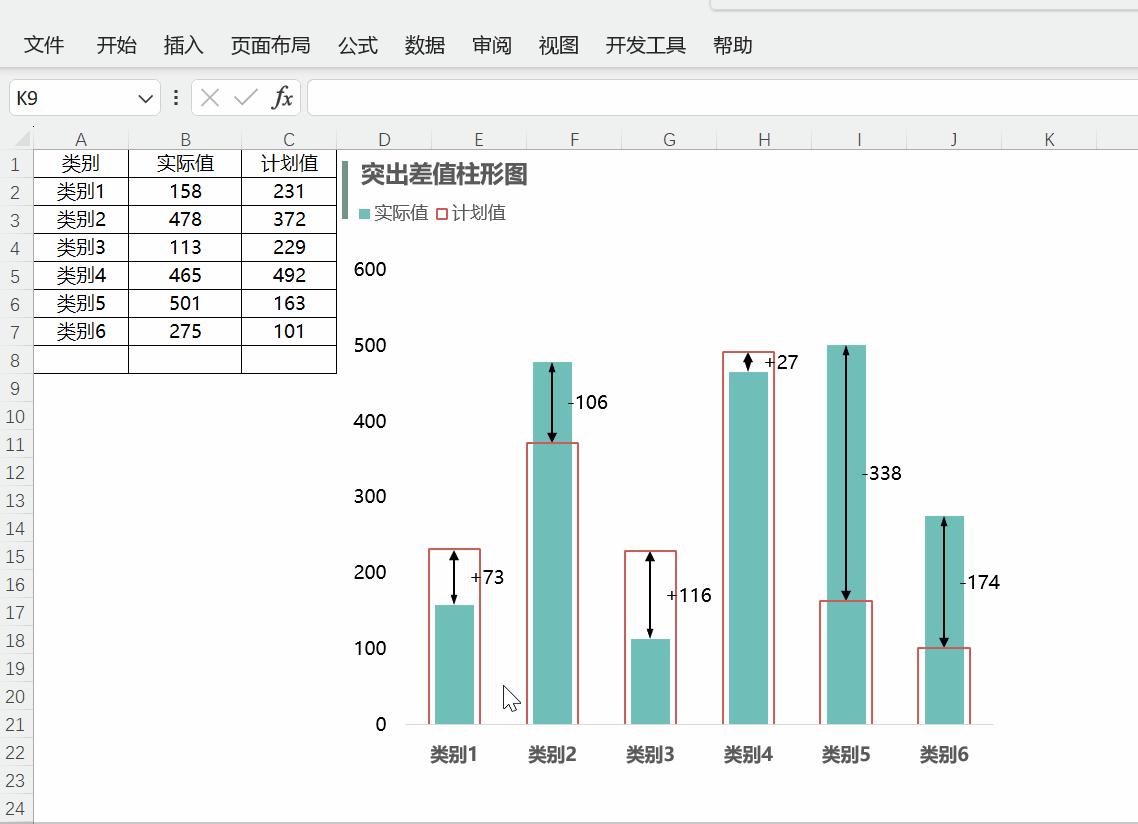
Task: Open the 帮助 menu
Action: pos(733,45)
